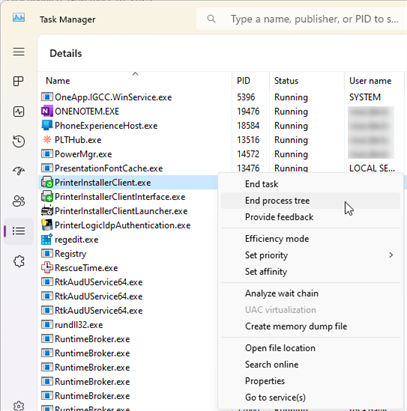Choose Search online menu entry
The height and width of the screenshot is (411, 407).
272,364
